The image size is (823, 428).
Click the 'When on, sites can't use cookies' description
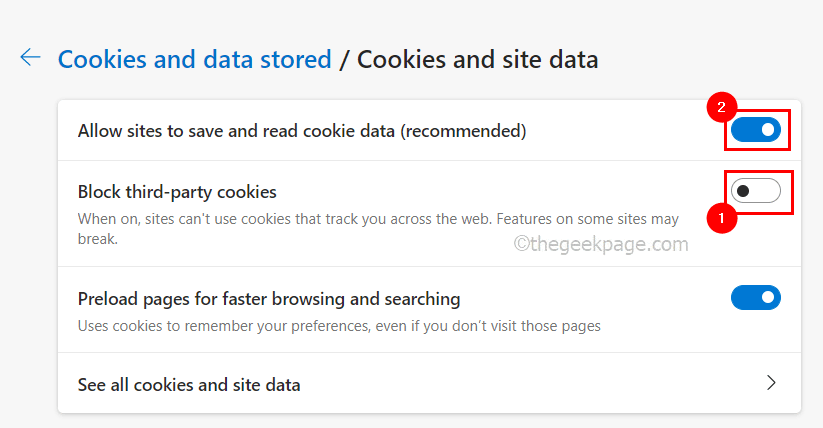378,218
